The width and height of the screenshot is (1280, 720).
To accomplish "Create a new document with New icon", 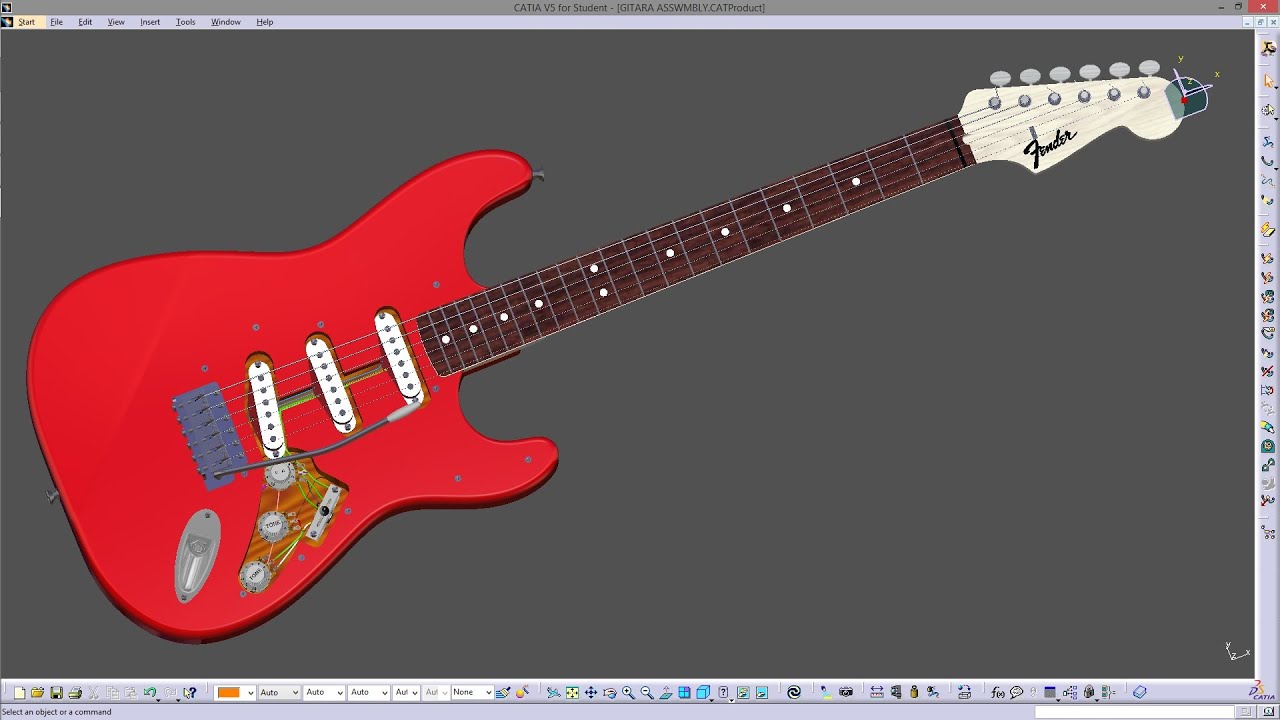I will [x=19, y=692].
